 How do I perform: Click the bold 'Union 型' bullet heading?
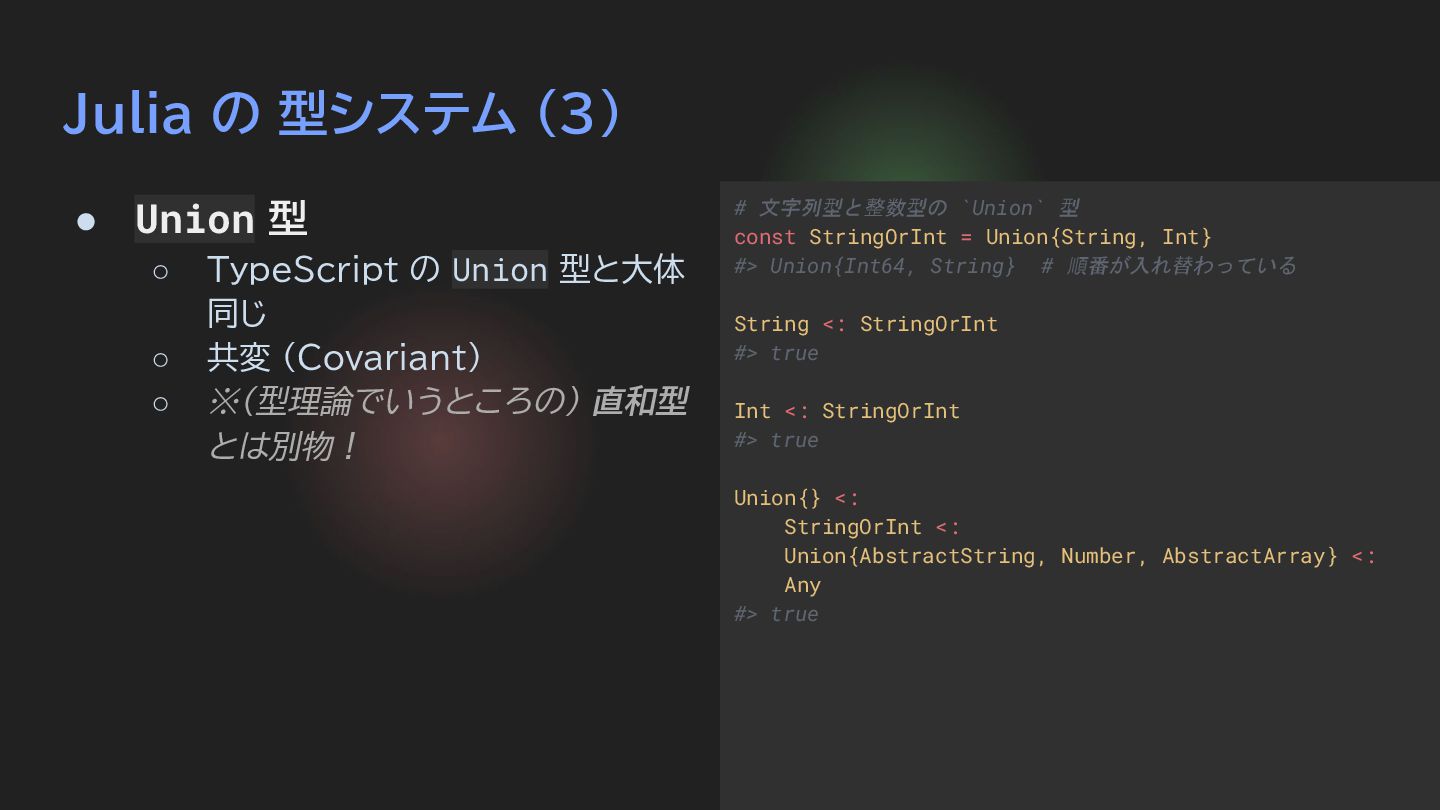coord(220,219)
